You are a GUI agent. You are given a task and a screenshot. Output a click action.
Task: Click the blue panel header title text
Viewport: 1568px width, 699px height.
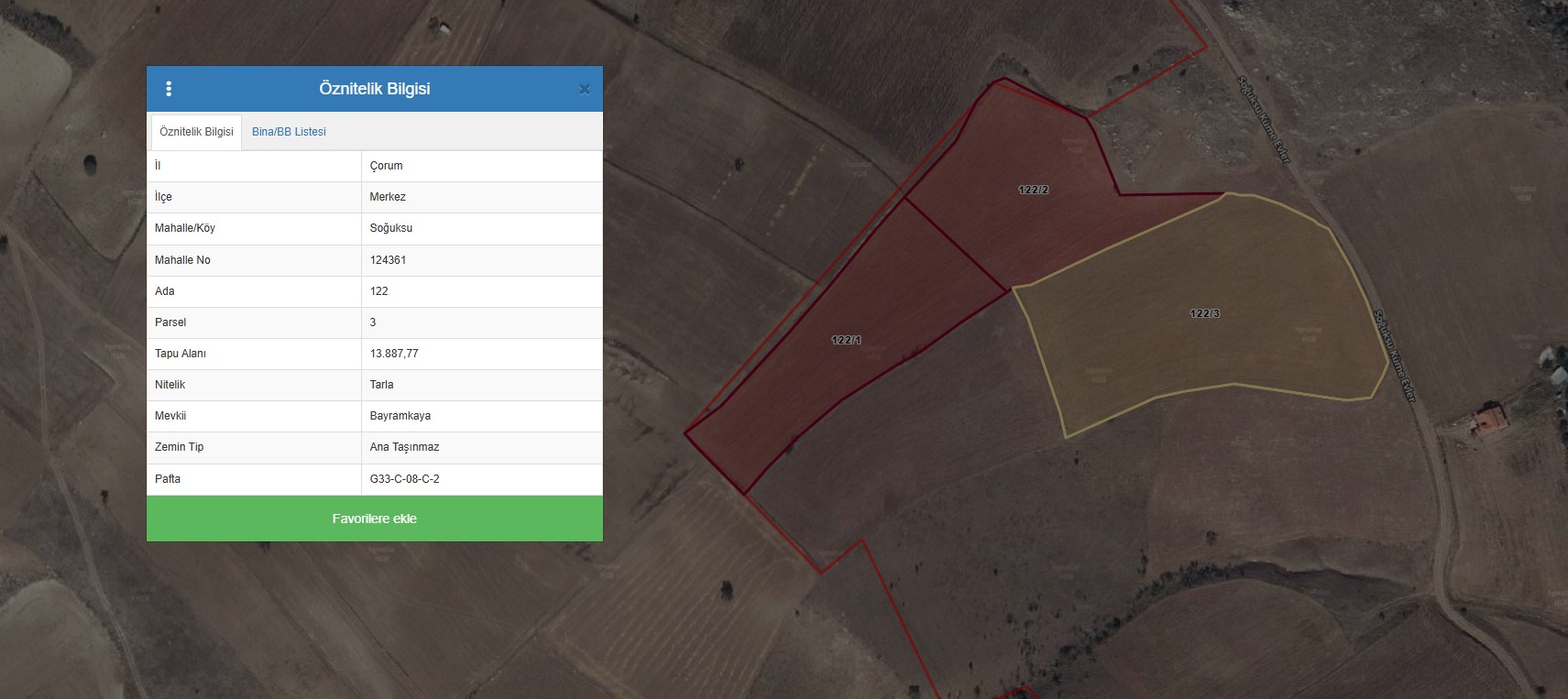coord(374,89)
